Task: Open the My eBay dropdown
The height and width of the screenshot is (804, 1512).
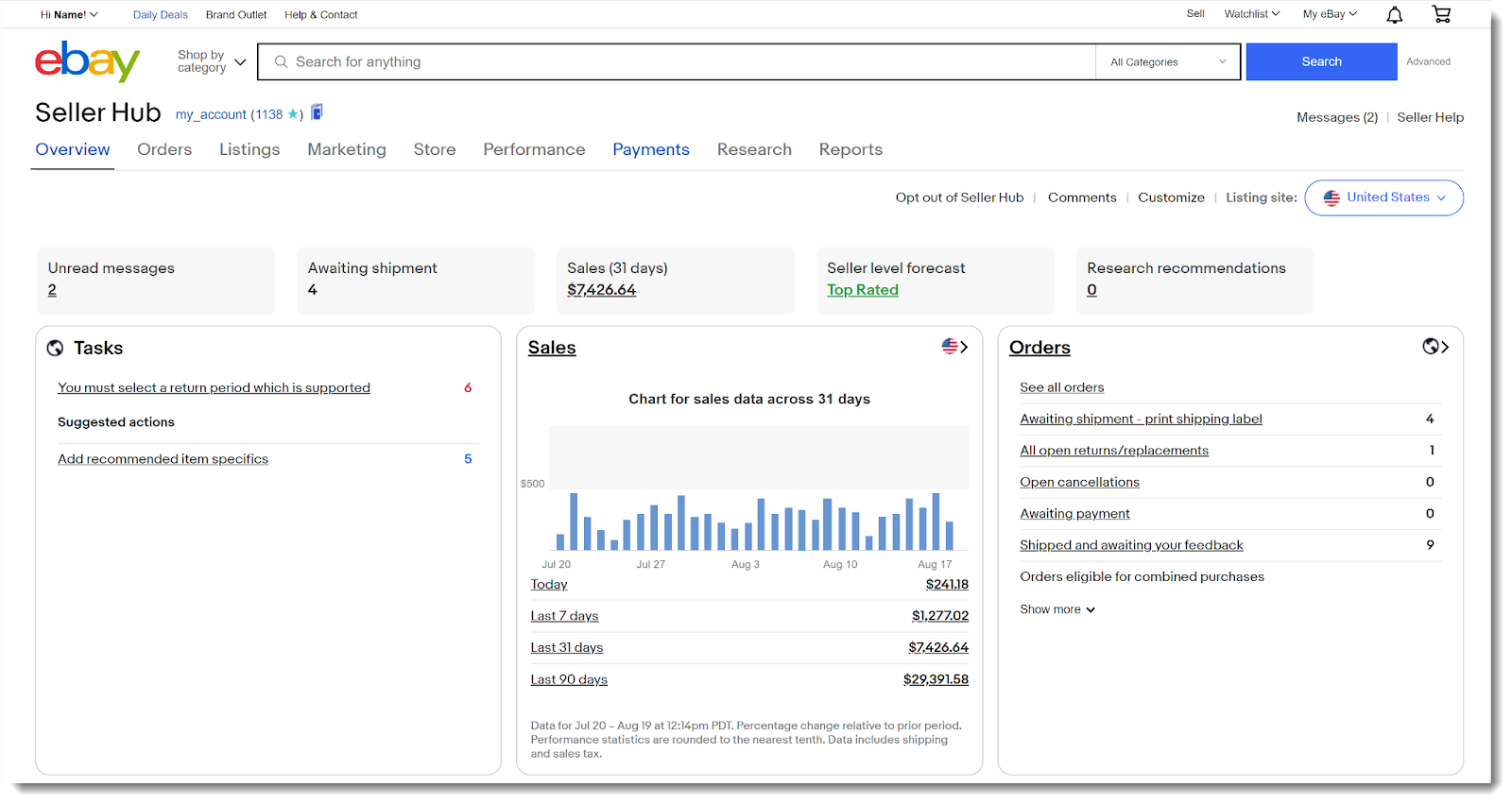Action: point(1330,14)
